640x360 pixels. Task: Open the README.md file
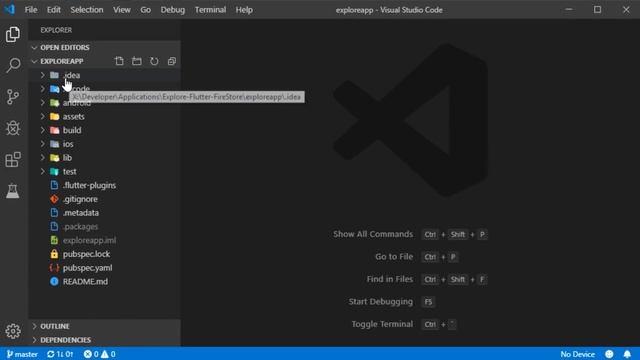(x=85, y=281)
